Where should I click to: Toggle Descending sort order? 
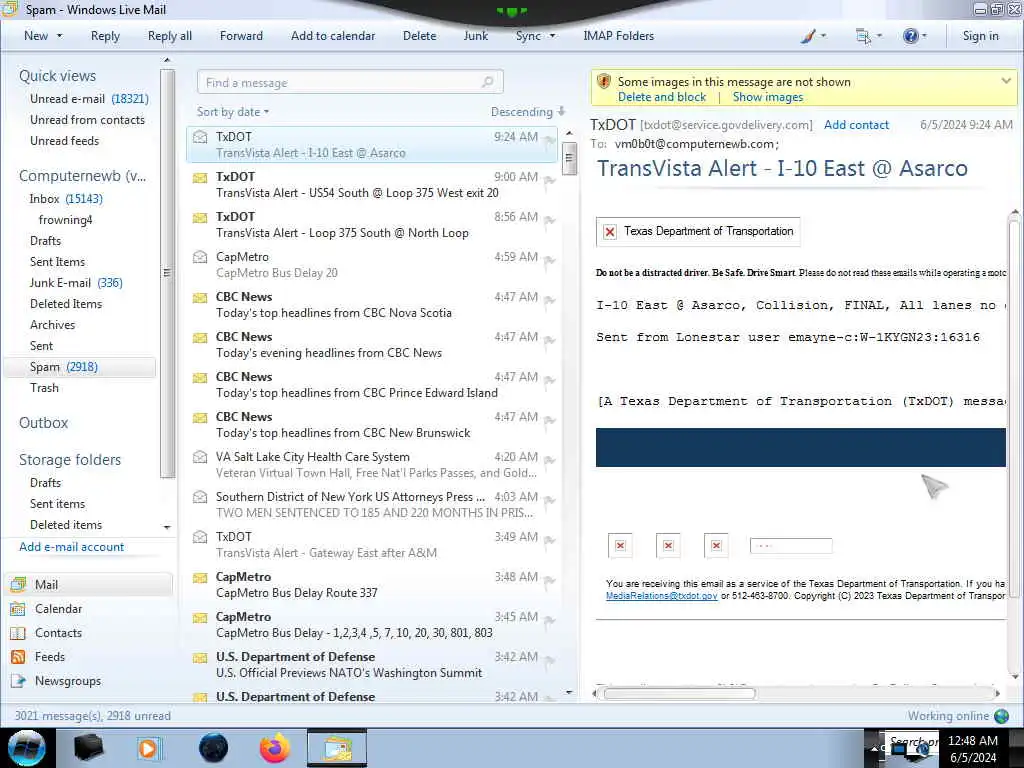tap(528, 112)
